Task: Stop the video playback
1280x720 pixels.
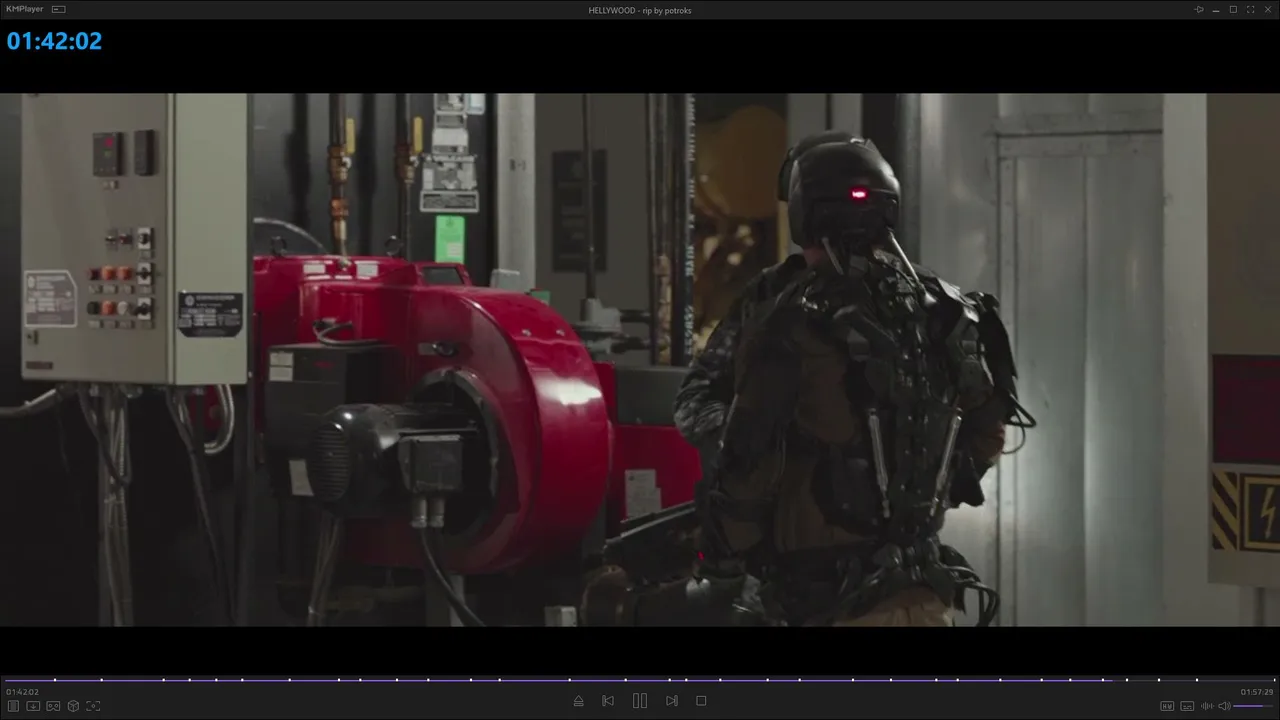Action: coord(701,701)
